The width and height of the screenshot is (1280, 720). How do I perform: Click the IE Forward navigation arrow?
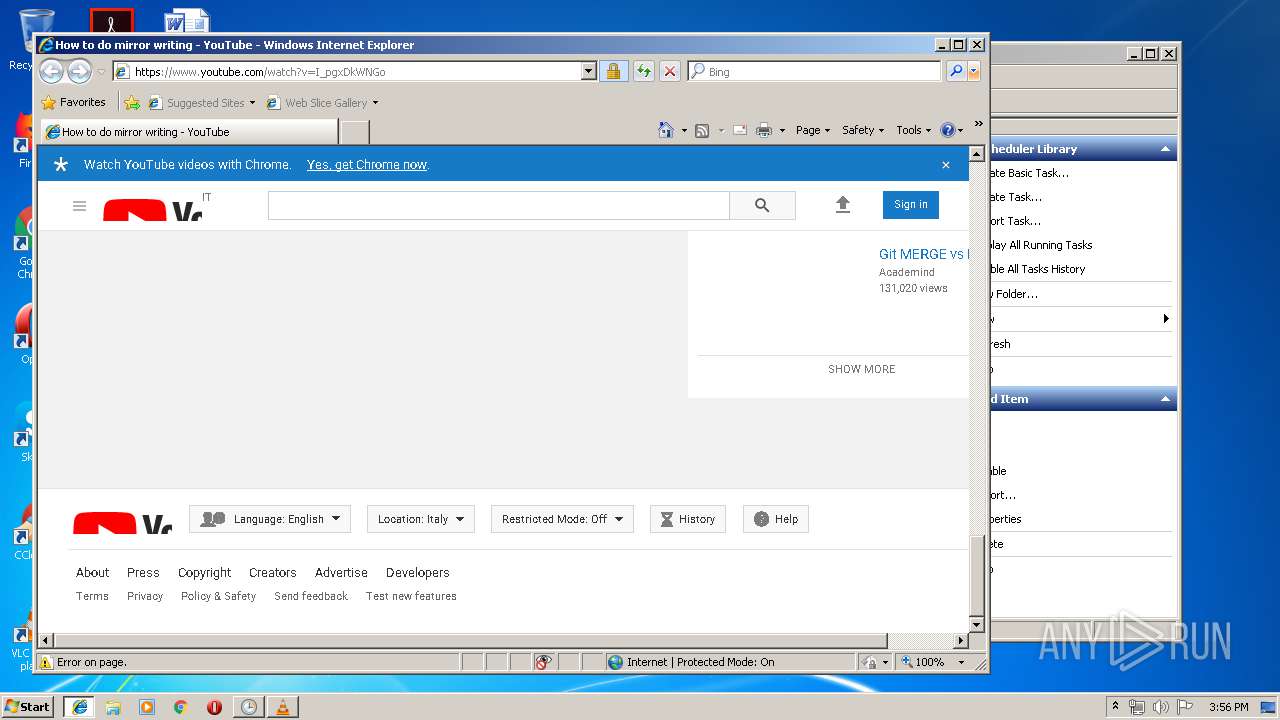(x=79, y=71)
